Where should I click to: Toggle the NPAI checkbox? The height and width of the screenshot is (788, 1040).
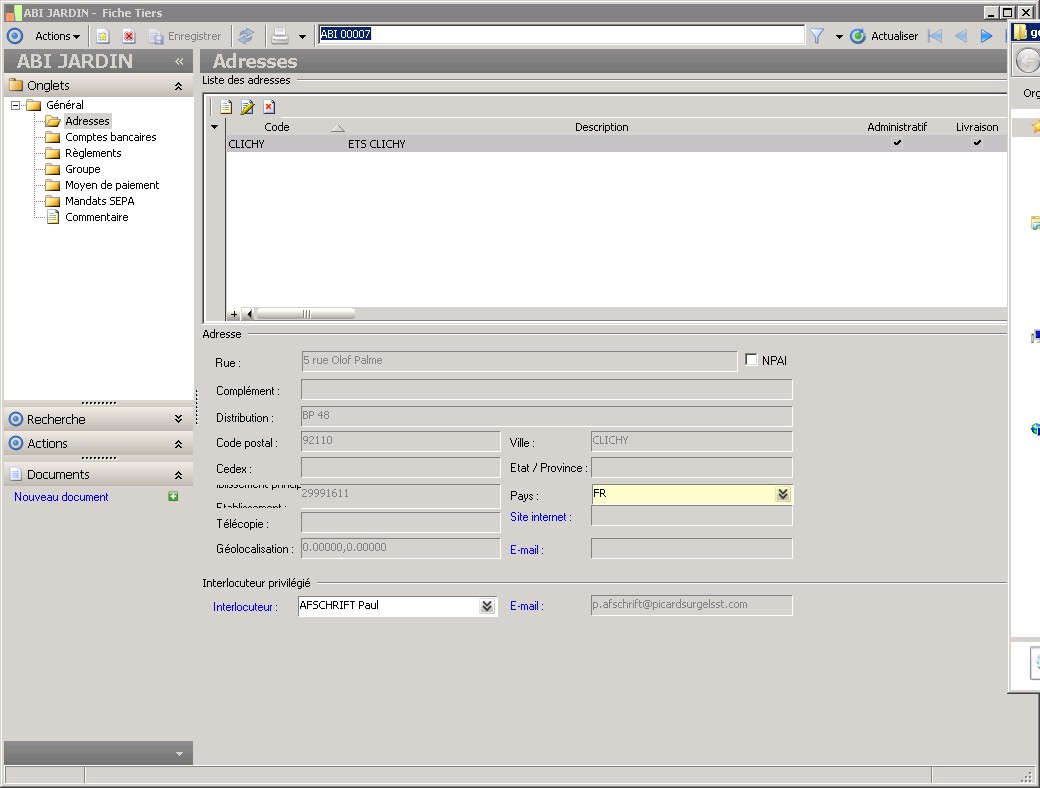[x=752, y=360]
